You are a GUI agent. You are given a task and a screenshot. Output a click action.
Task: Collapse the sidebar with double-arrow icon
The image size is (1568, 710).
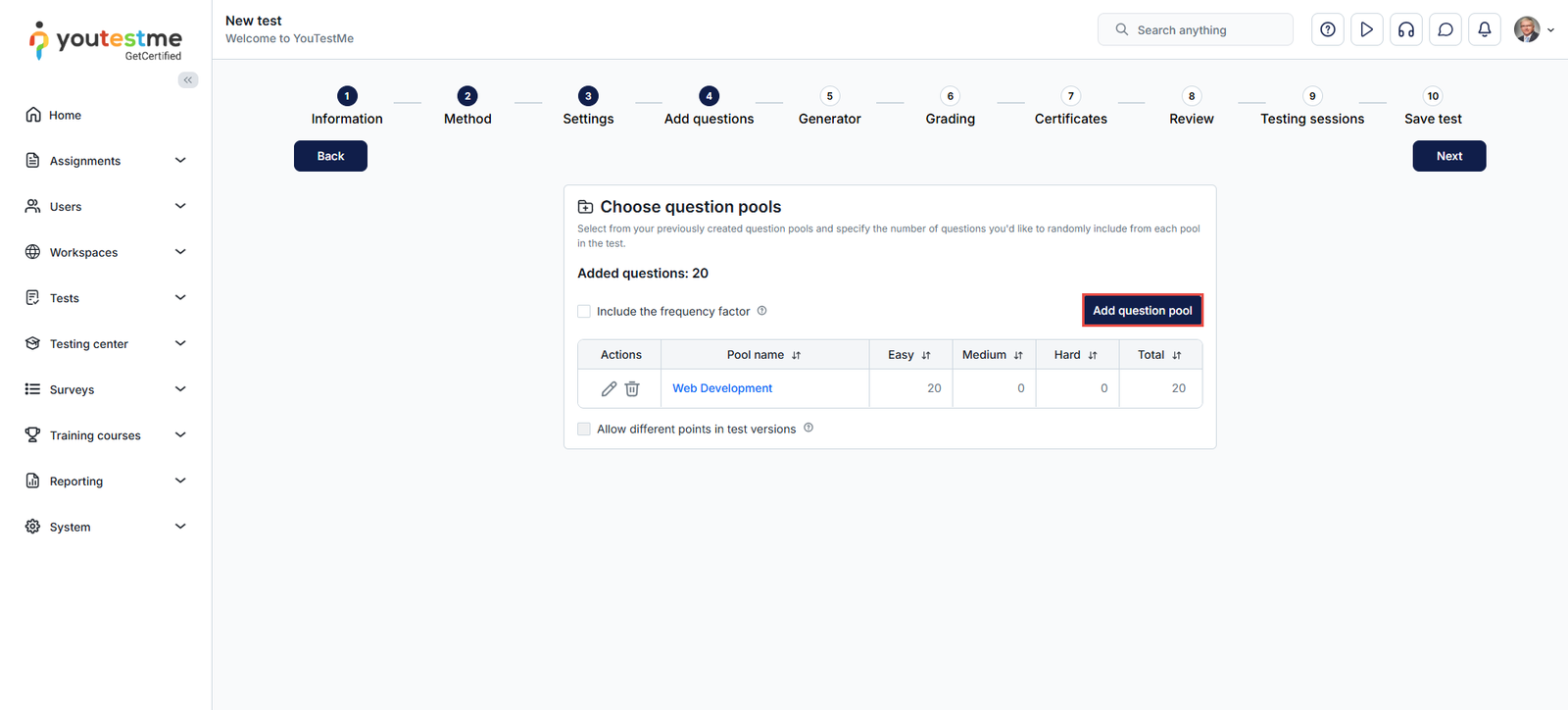188,80
